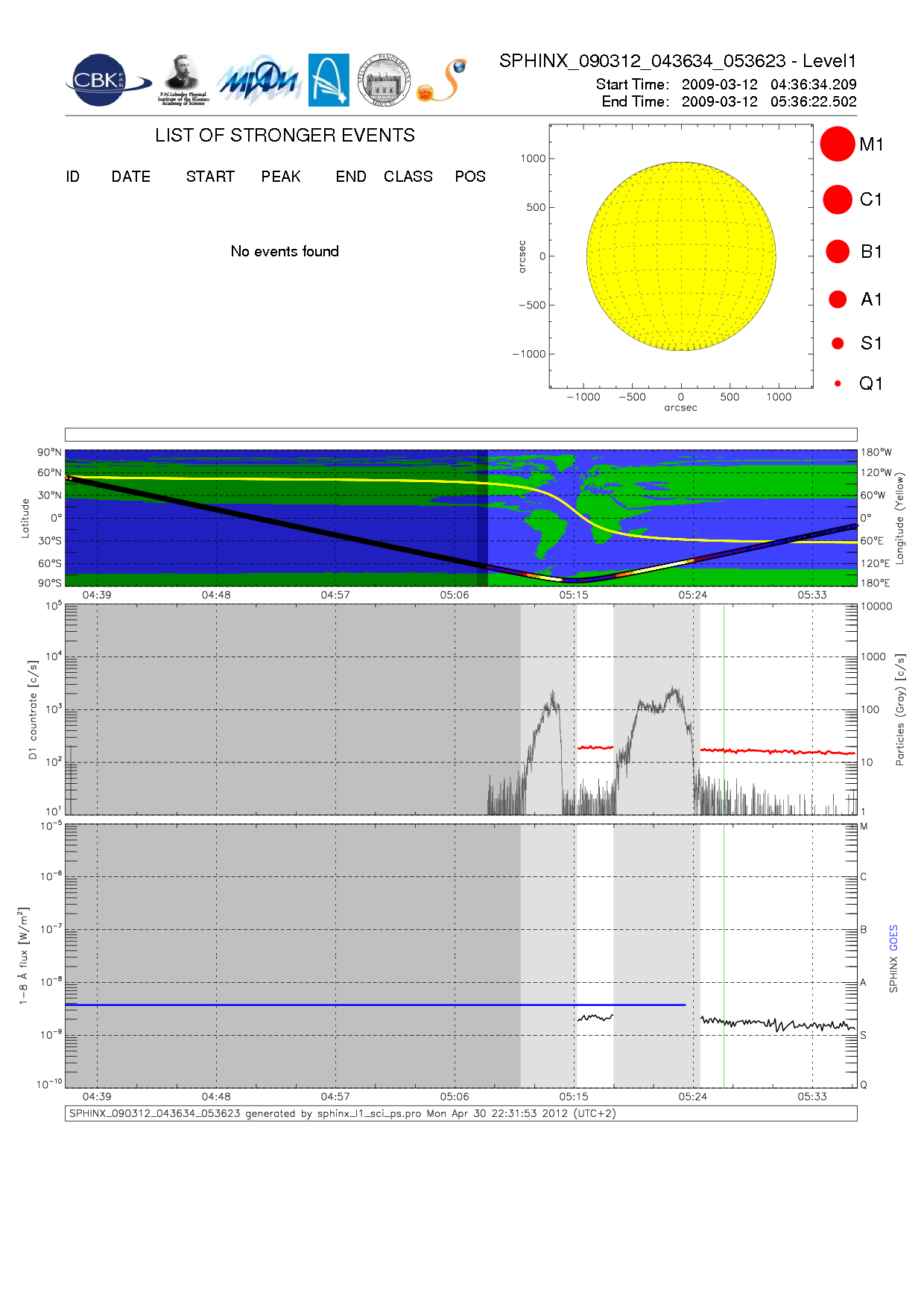Screen dimensions: 924x1307
Task: Click the START column header
Action: [210, 177]
